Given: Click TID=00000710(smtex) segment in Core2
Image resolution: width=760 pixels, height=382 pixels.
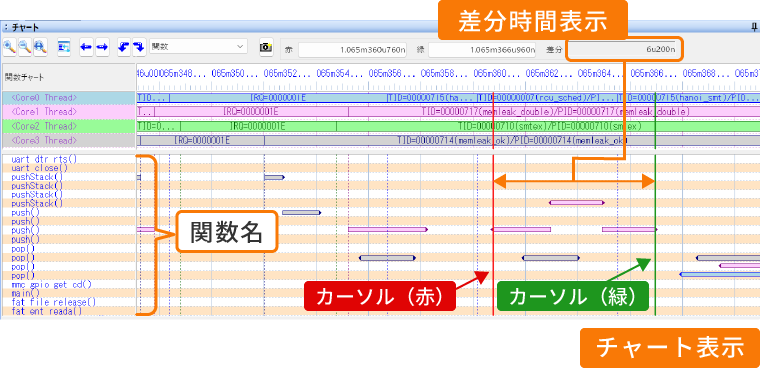Looking at the screenshot, I should tap(548, 127).
